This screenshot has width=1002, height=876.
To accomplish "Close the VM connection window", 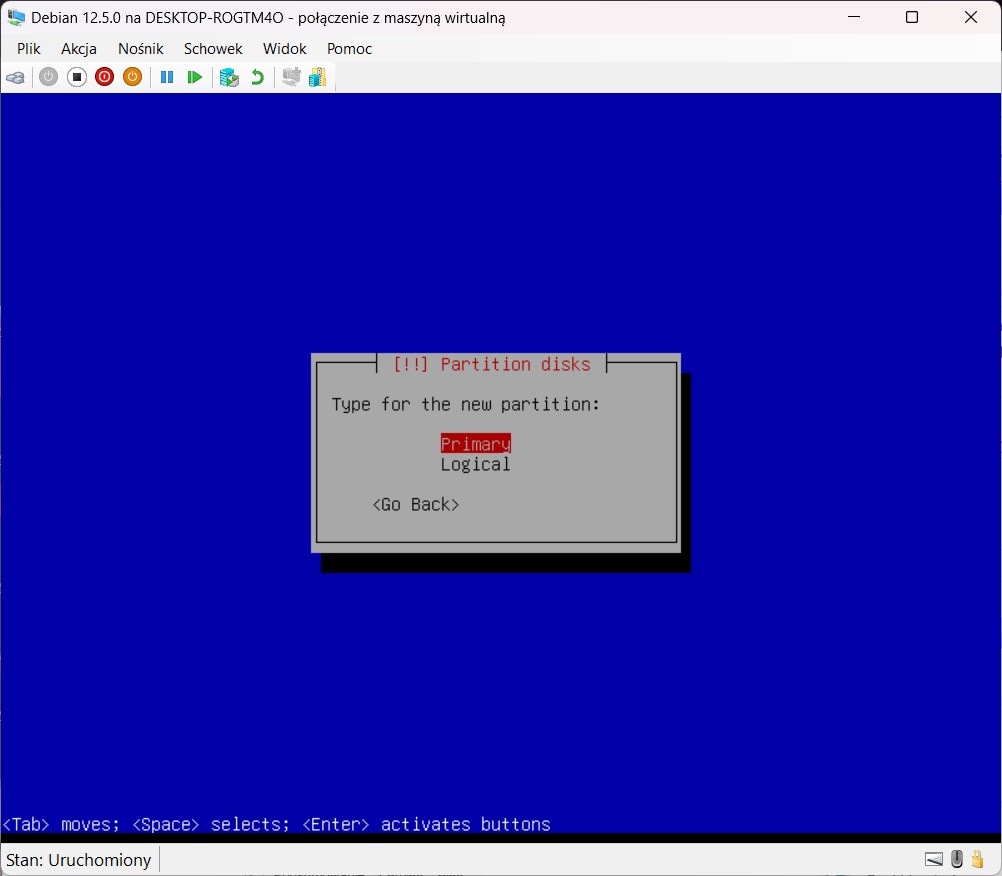I will (x=971, y=17).
